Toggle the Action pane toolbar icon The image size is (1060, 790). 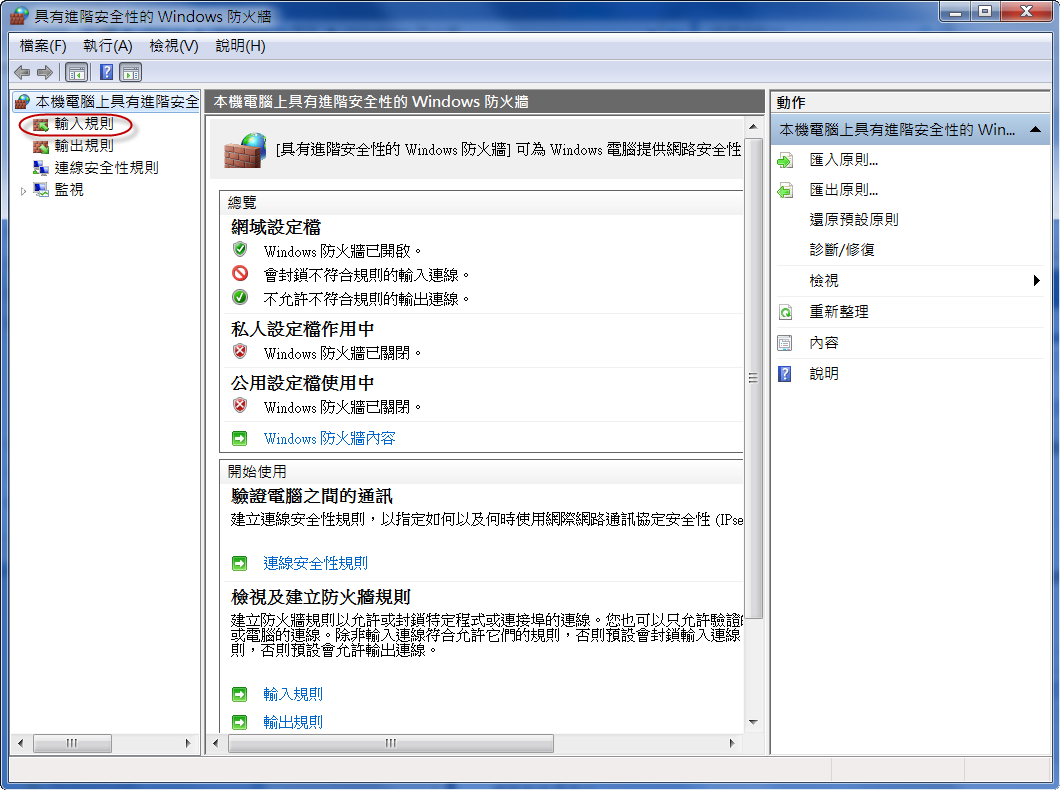click(x=130, y=72)
